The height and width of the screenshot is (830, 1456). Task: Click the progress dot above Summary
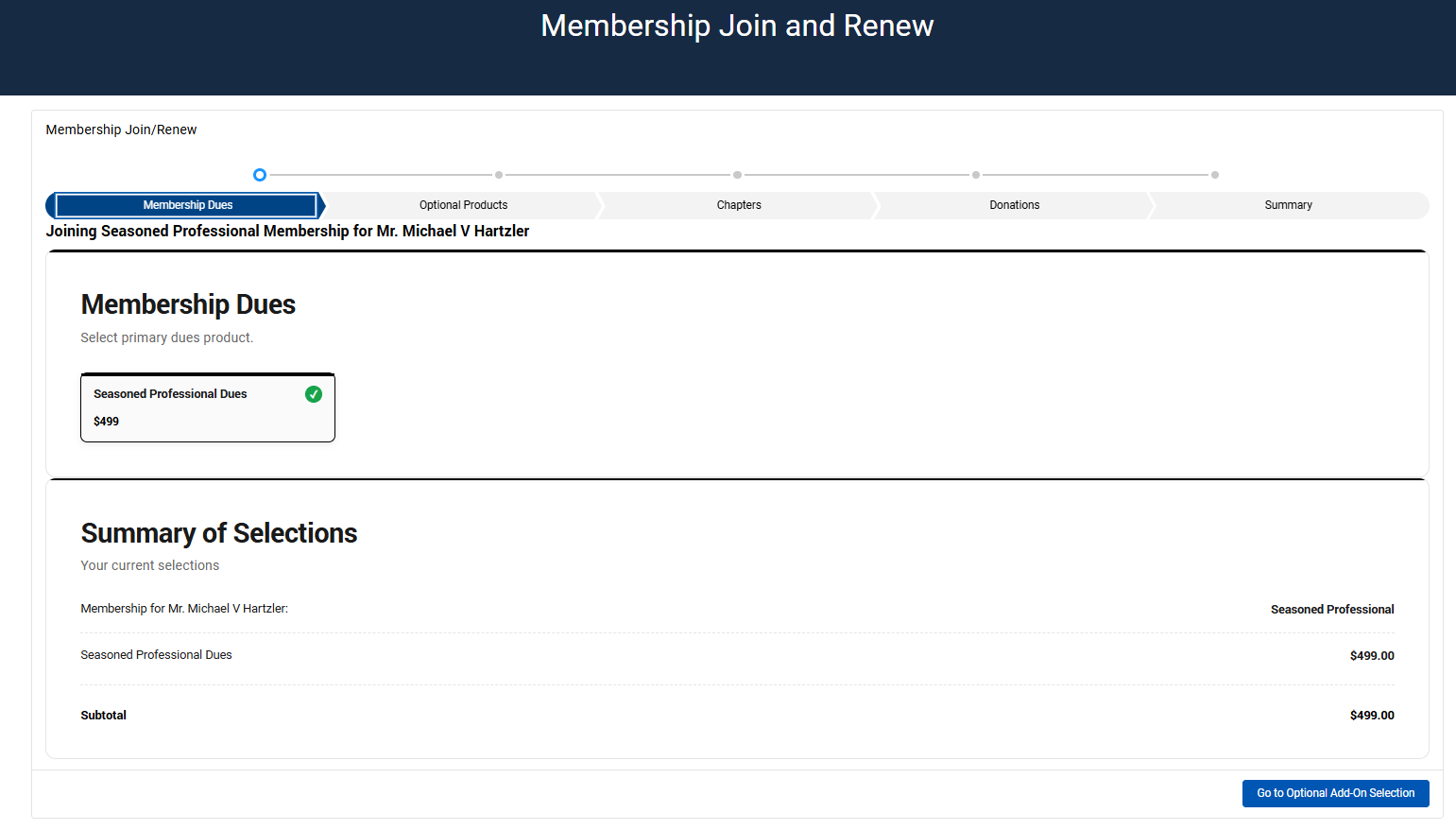(1215, 175)
